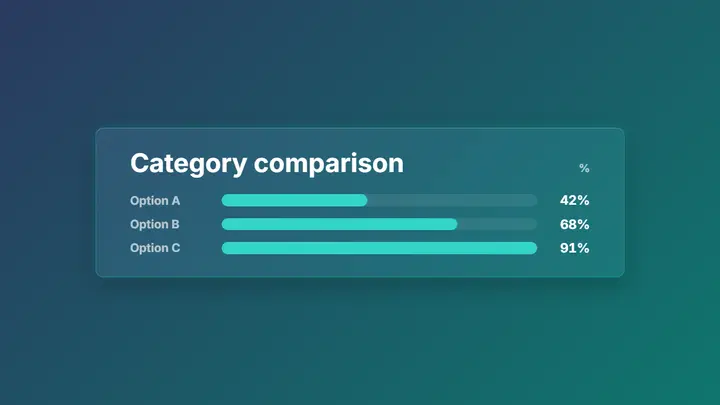Viewport: 720px width, 405px height.
Task: Click the full Option C progress bar
Action: point(379,248)
